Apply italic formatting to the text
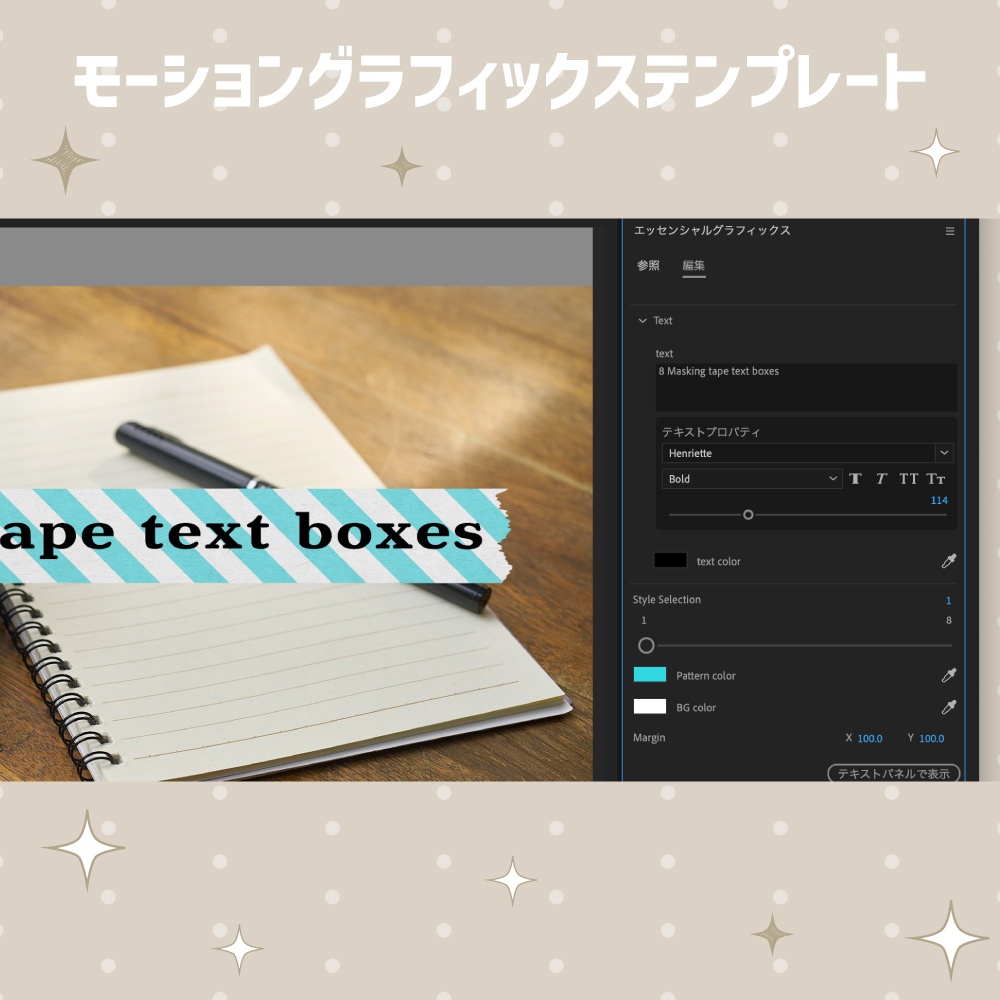 881,478
